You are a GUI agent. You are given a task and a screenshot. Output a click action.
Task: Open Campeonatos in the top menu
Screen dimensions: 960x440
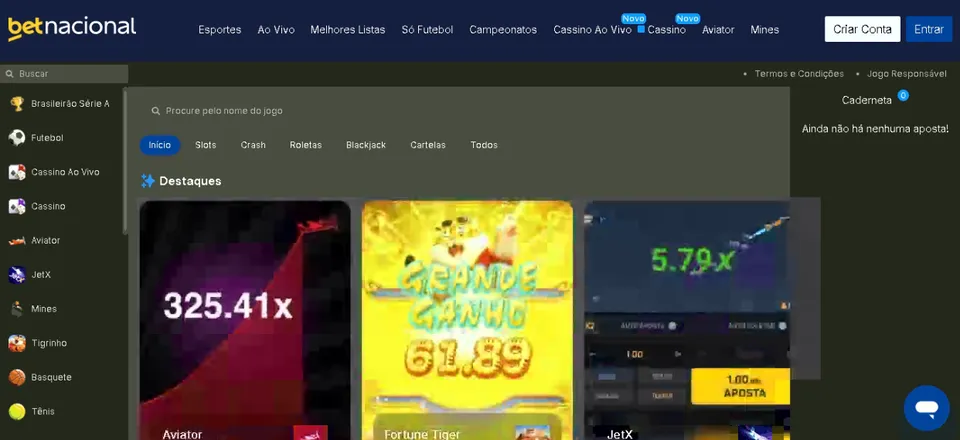tap(503, 29)
